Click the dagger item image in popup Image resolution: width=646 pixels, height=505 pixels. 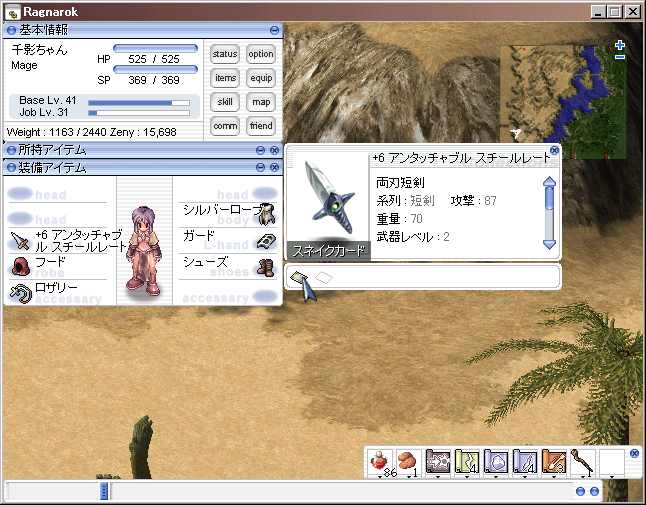(330, 198)
